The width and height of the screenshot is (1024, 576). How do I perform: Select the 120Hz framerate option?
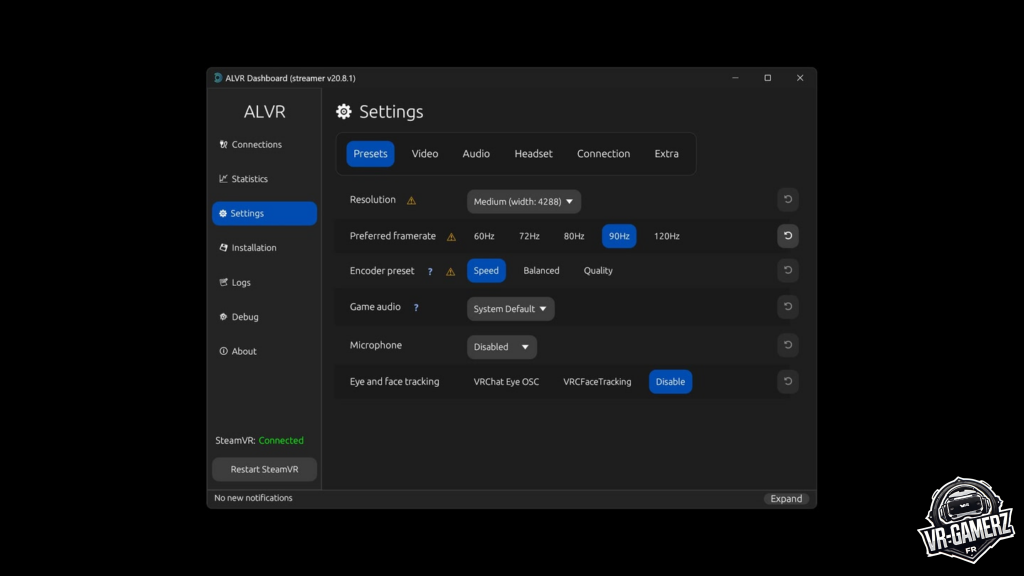[666, 236]
